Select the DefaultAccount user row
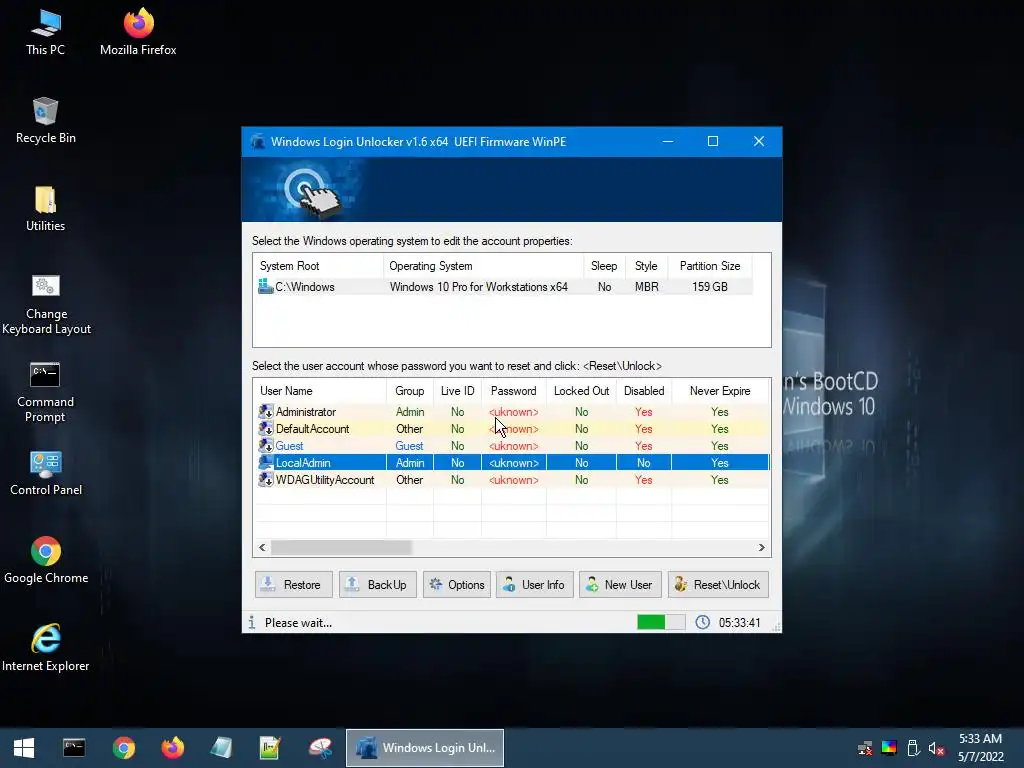The image size is (1024, 768). (x=512, y=429)
